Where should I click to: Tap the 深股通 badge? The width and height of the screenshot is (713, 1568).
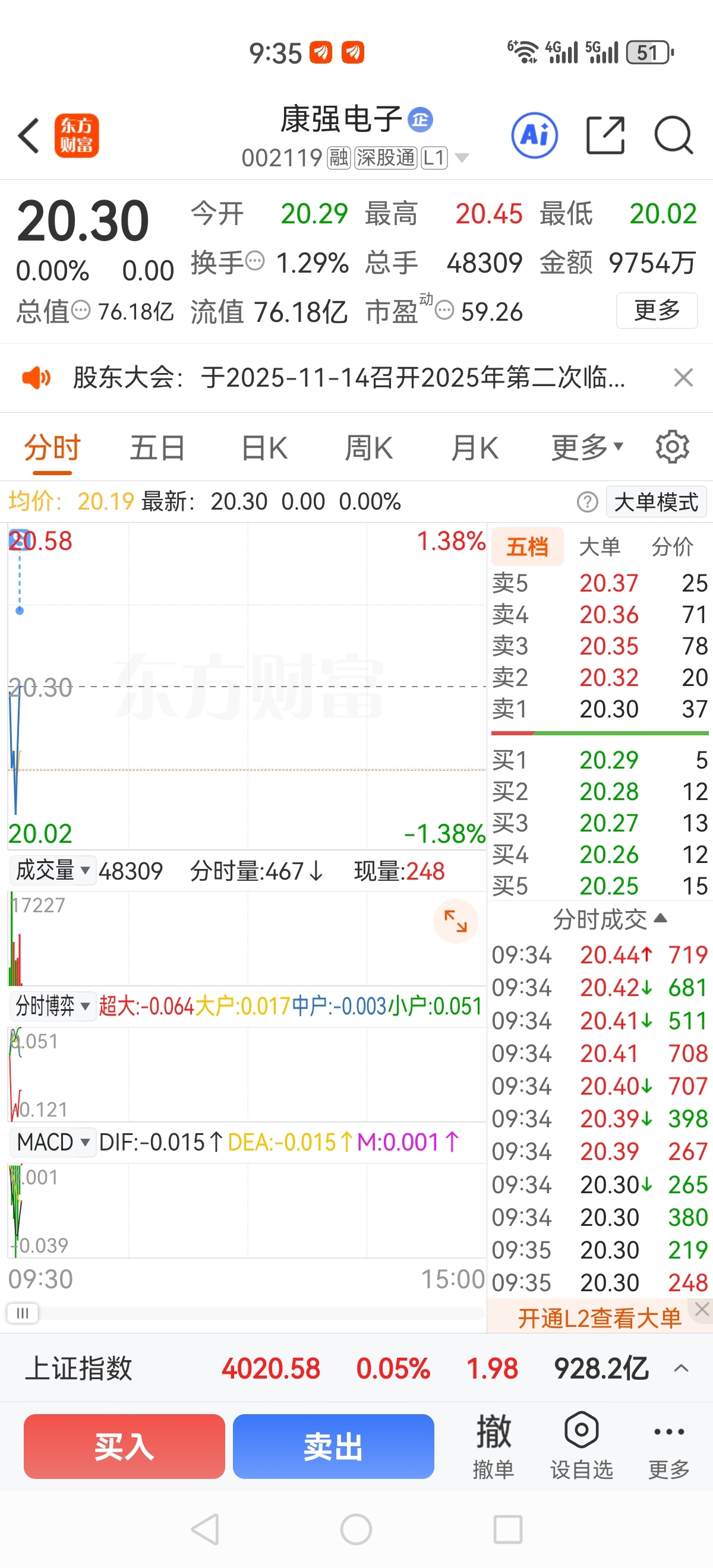pos(386,157)
